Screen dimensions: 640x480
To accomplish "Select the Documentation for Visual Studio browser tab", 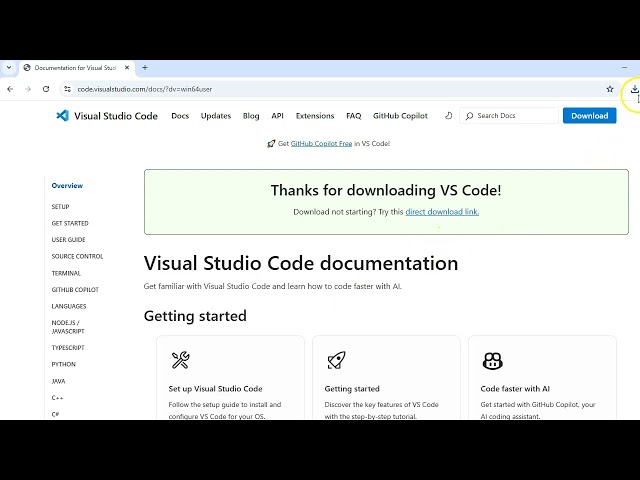I will 76,67.
